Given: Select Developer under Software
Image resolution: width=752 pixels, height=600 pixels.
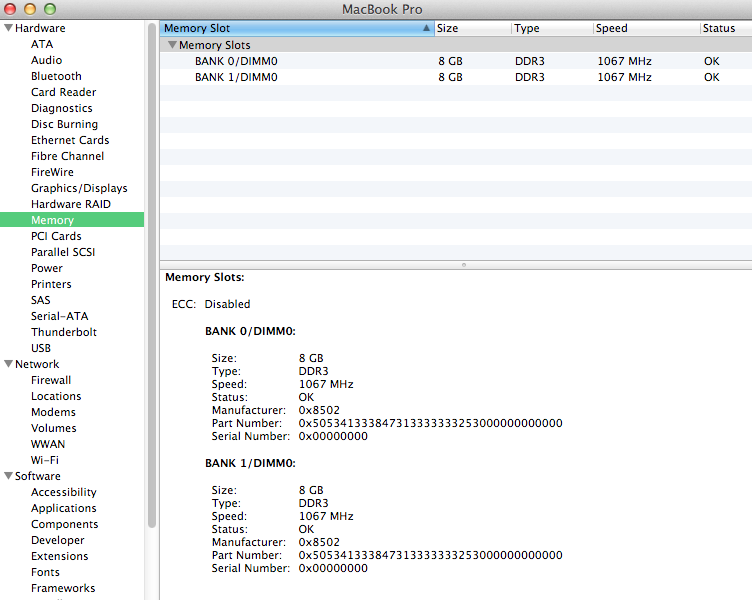Looking at the screenshot, I should coord(58,540).
